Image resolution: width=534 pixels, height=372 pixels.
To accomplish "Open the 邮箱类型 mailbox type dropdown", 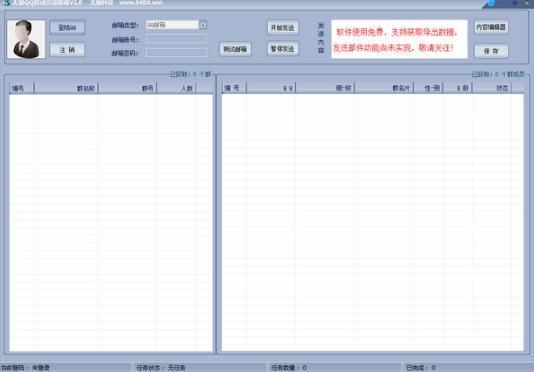I will click(176, 25).
